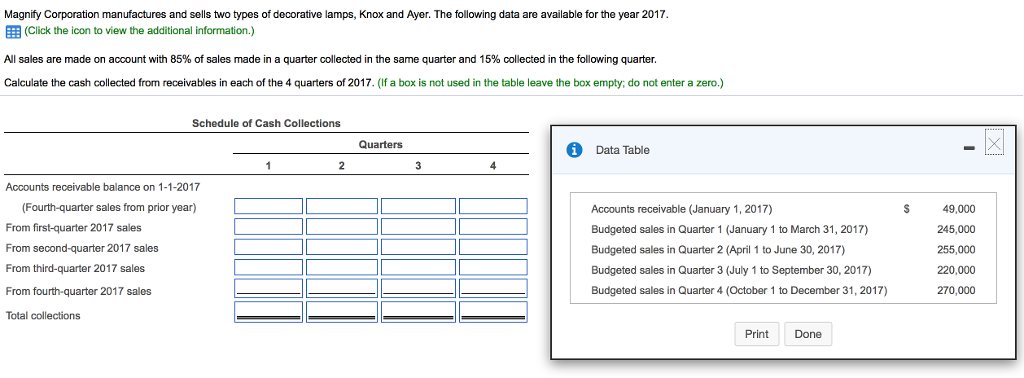
Task: Select Quarter 3 total collections box
Action: (x=418, y=311)
